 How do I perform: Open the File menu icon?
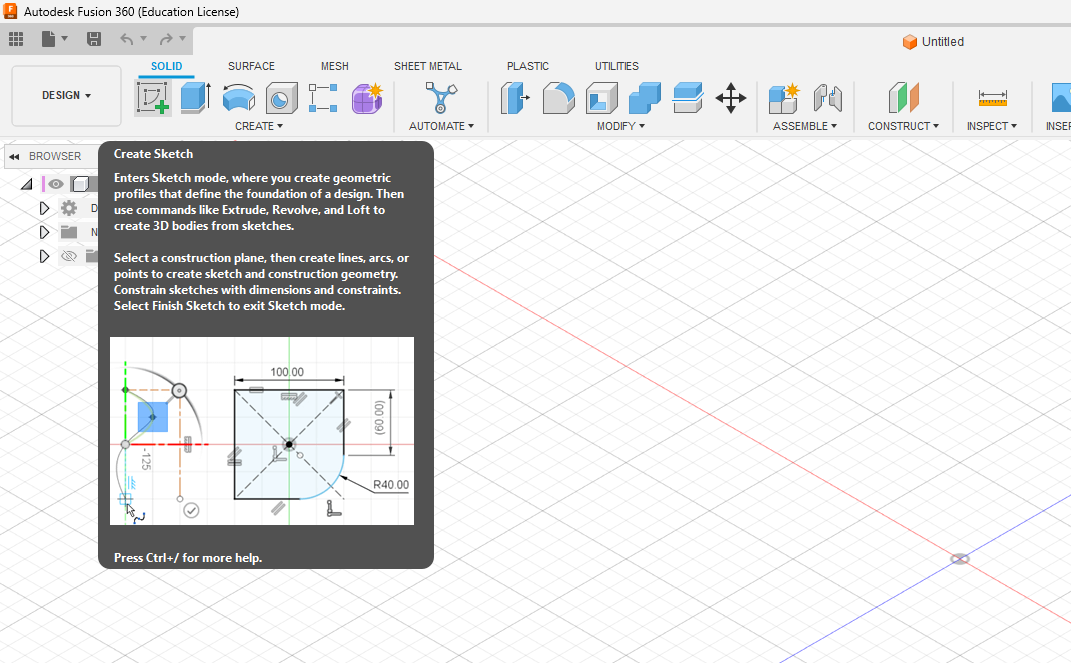48,39
